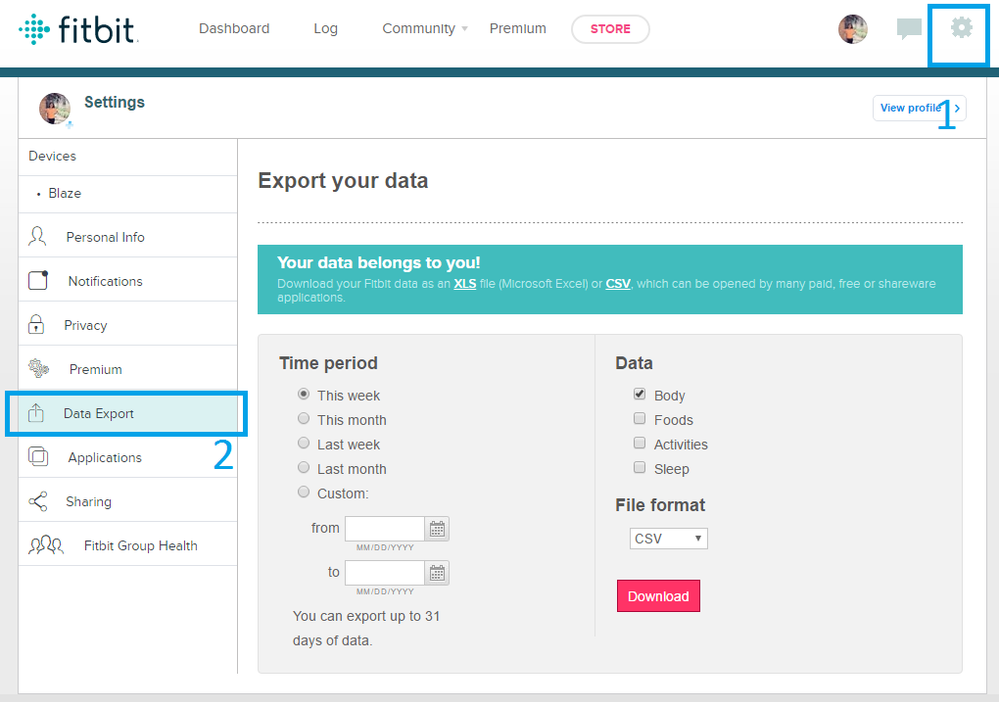The height and width of the screenshot is (702, 999).
Task: Go to Dashboard in top navigation
Action: [x=234, y=29]
